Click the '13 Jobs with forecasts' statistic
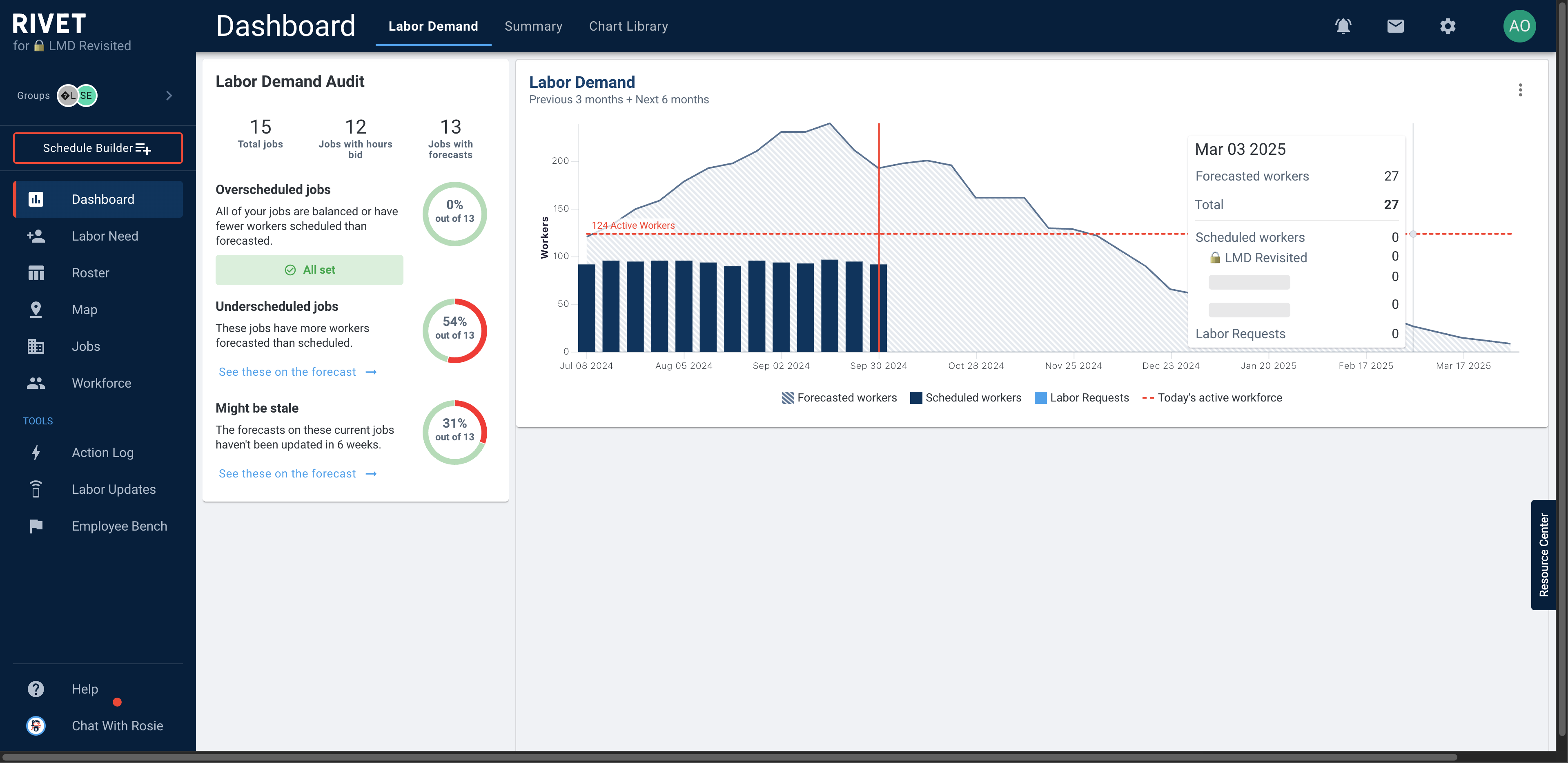This screenshot has height=763, width=1568. coord(450,138)
